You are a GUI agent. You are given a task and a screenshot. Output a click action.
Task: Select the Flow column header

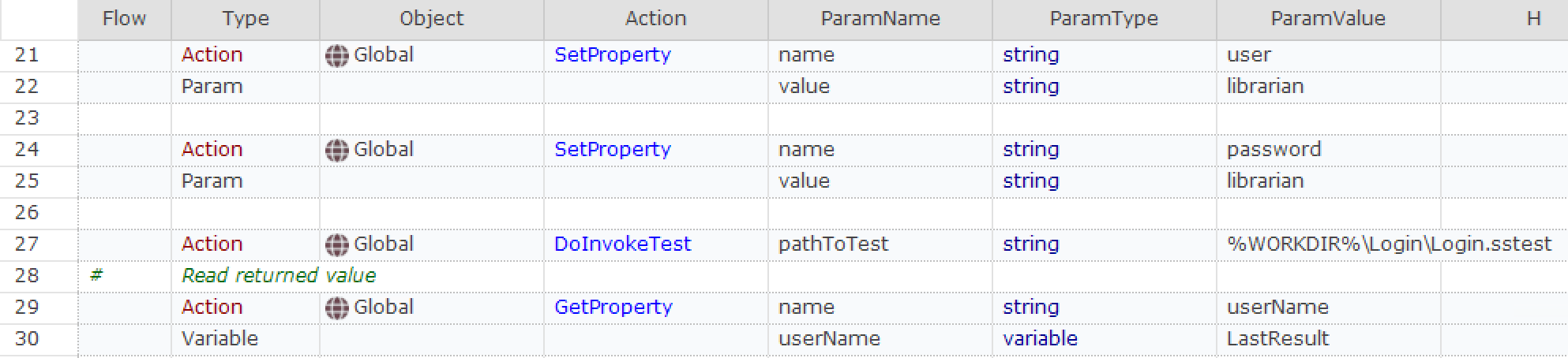click(x=124, y=19)
